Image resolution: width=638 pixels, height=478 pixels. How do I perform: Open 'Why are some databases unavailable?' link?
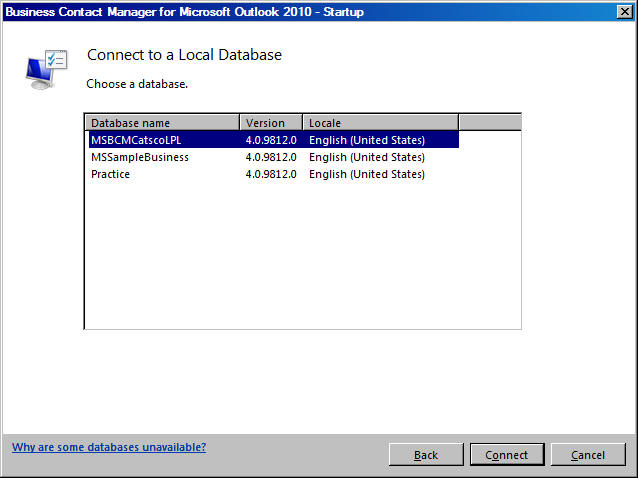(x=109, y=447)
